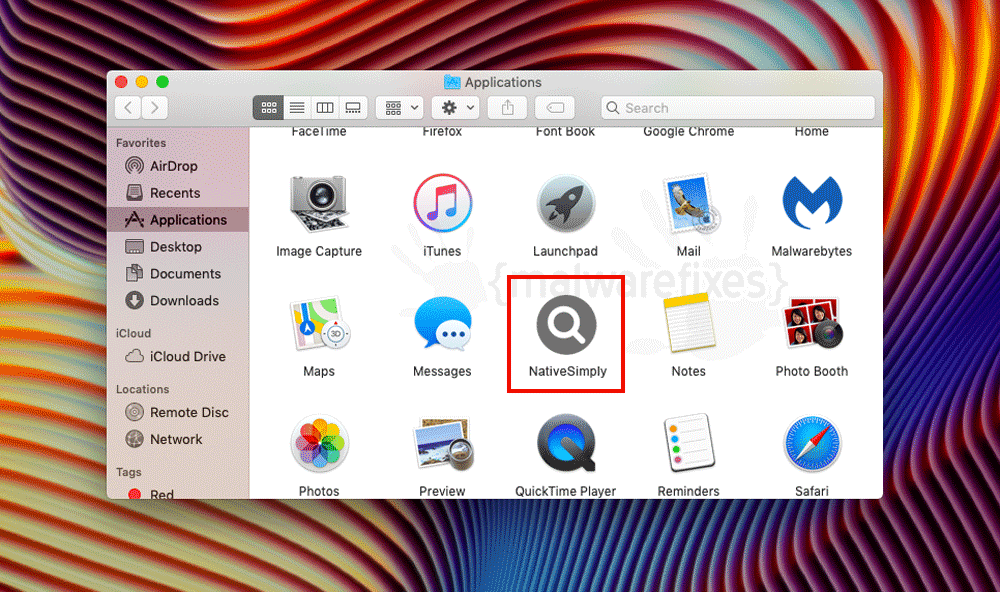Screen dimensions: 1000x592
Task: Open the Image Capture app icon
Action: tap(319, 204)
